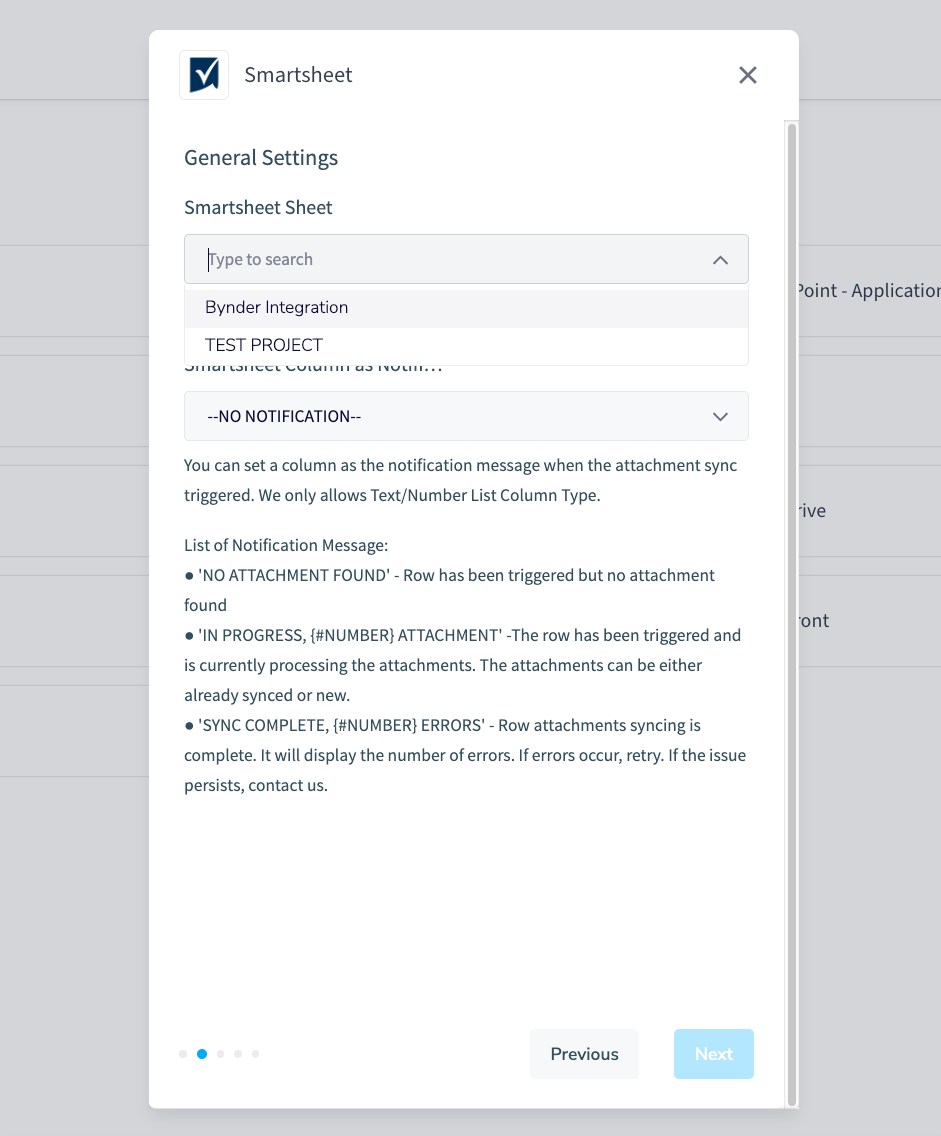The image size is (941, 1136).
Task: Click the highlighted blue step dot
Action: coord(202,1054)
